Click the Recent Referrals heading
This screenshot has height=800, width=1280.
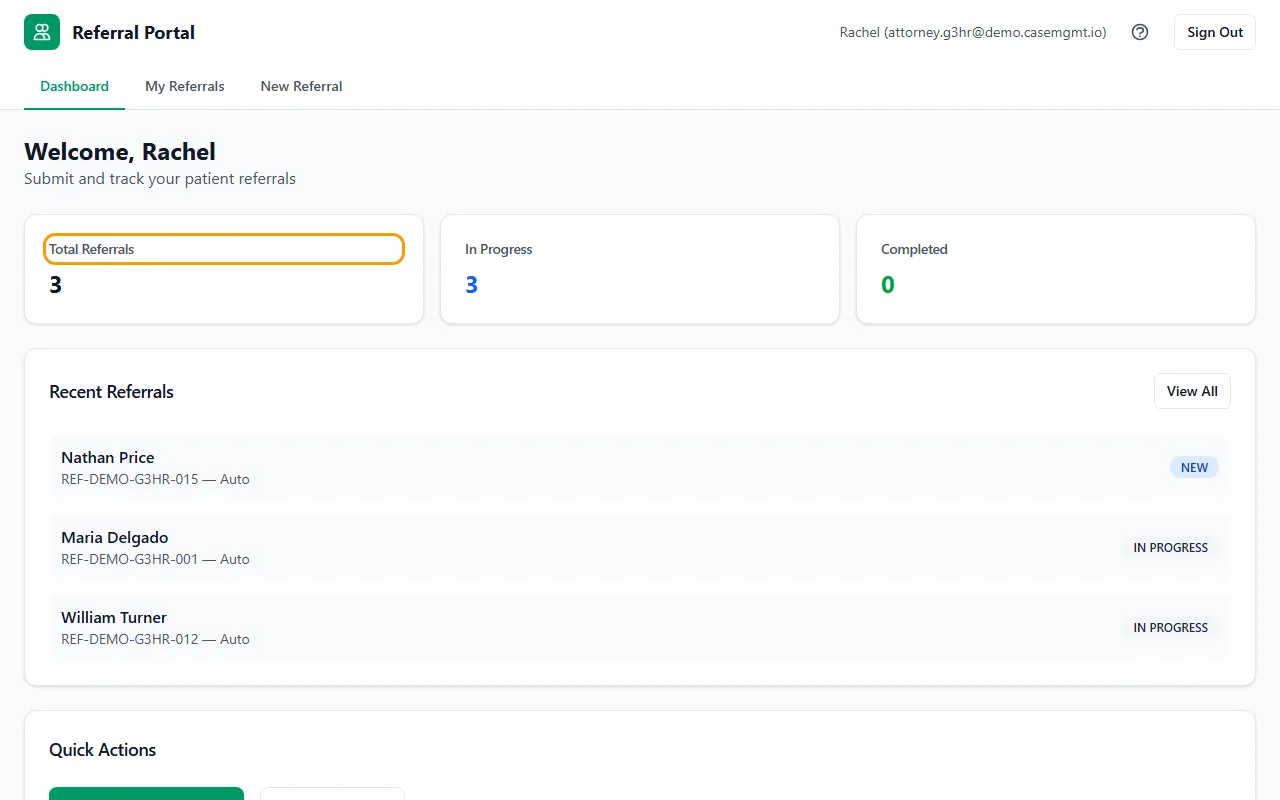point(111,391)
